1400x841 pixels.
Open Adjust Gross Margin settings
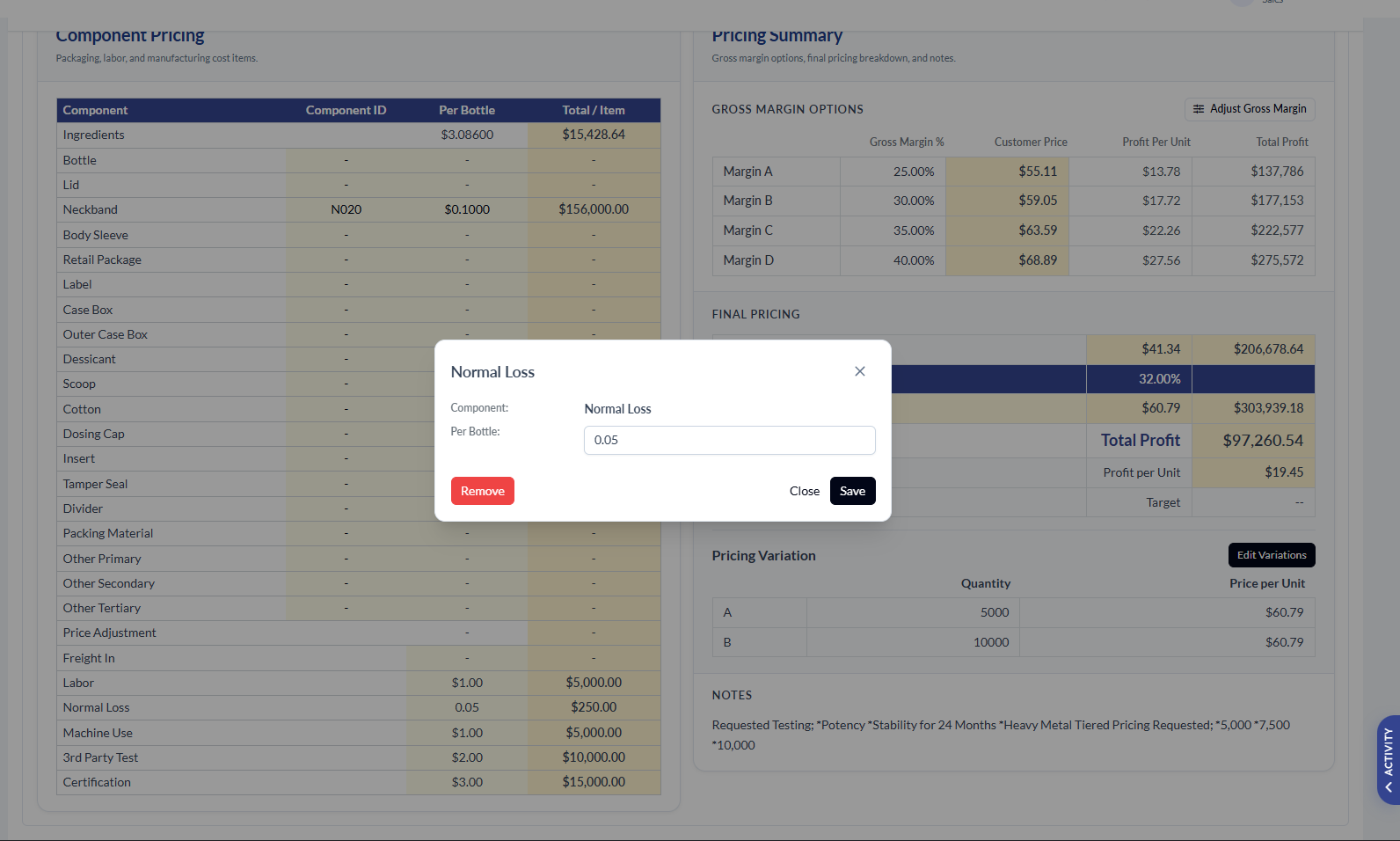[x=1249, y=109]
